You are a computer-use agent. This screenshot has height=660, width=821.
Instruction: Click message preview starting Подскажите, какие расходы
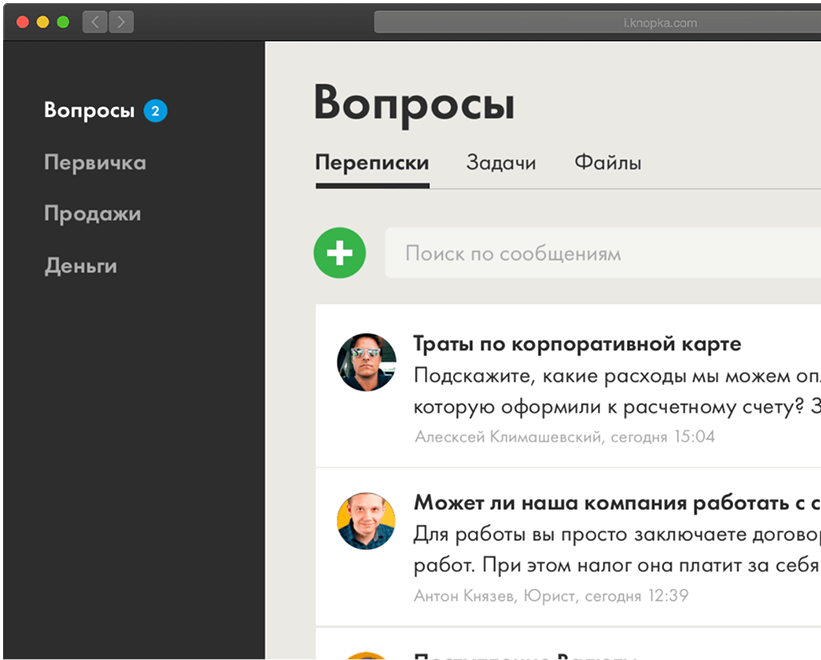point(617,391)
